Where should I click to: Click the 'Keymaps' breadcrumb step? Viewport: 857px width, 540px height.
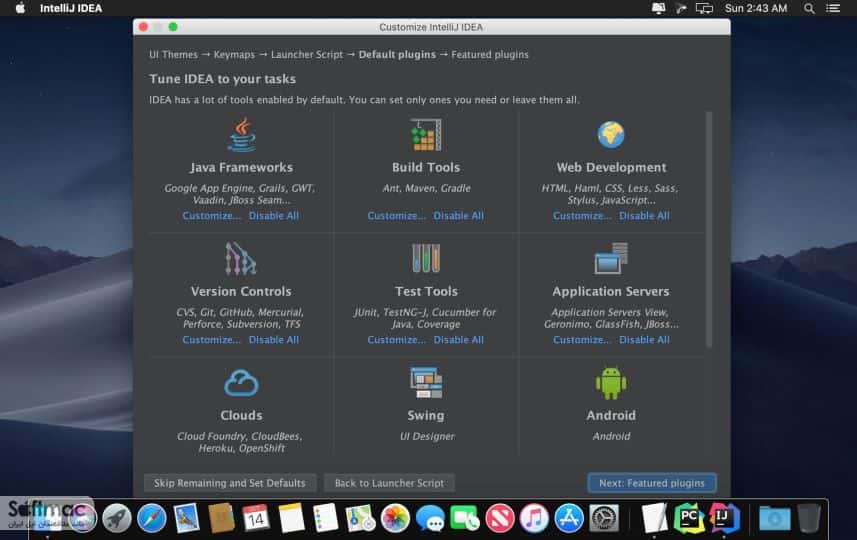[x=234, y=55]
